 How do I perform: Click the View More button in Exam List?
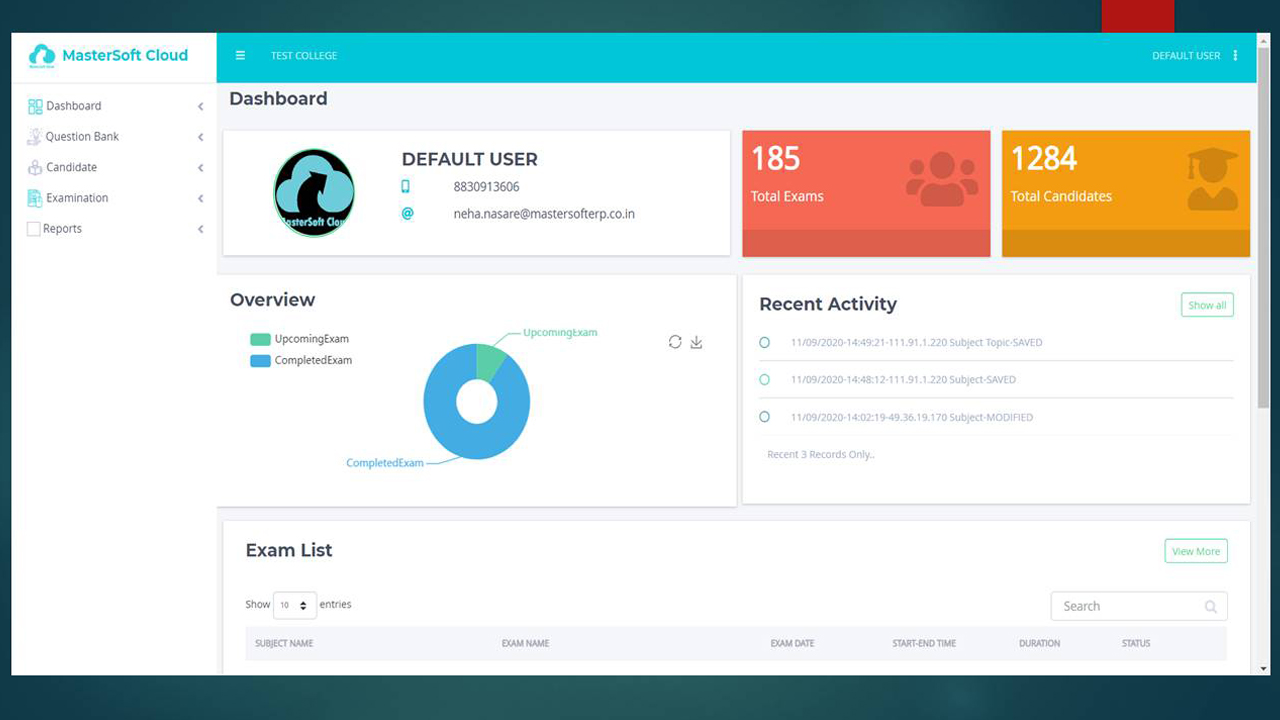tap(1195, 551)
